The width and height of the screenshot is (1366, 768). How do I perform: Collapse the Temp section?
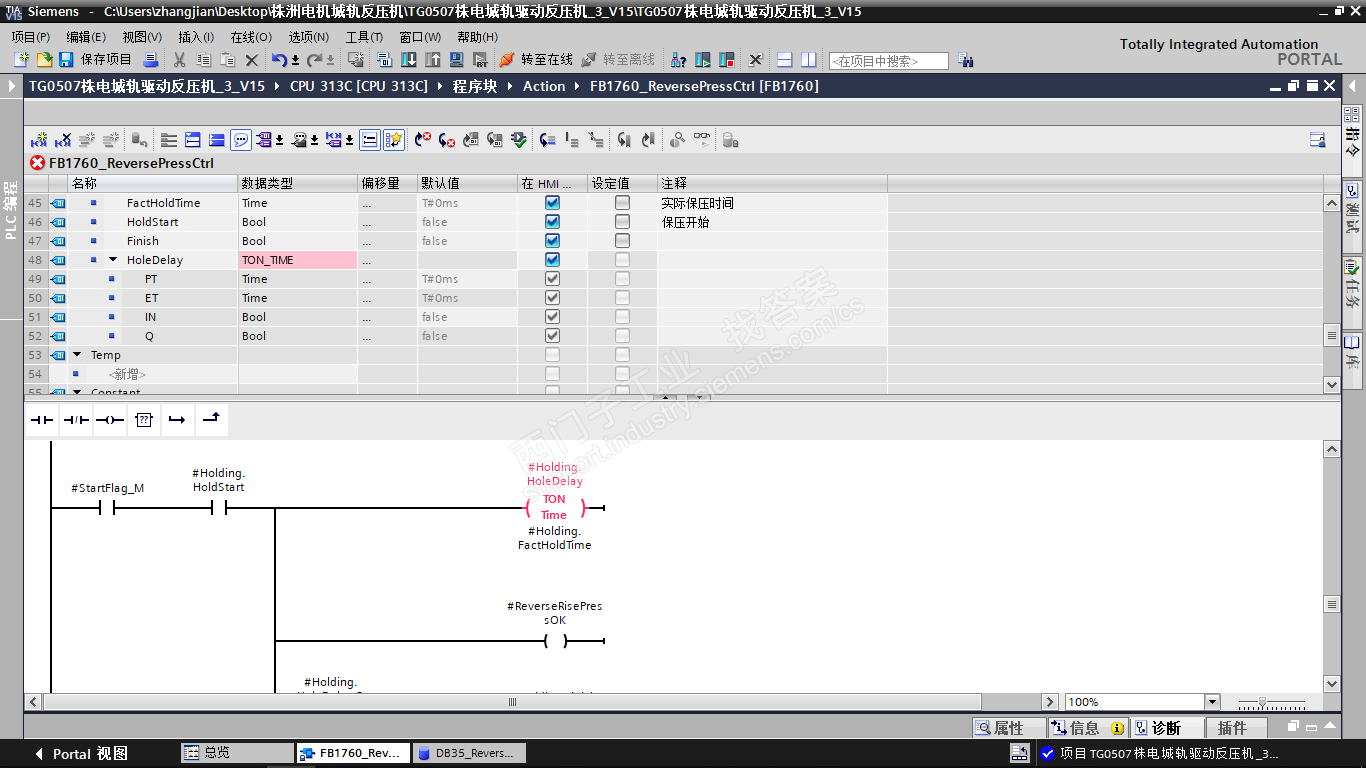coord(77,355)
